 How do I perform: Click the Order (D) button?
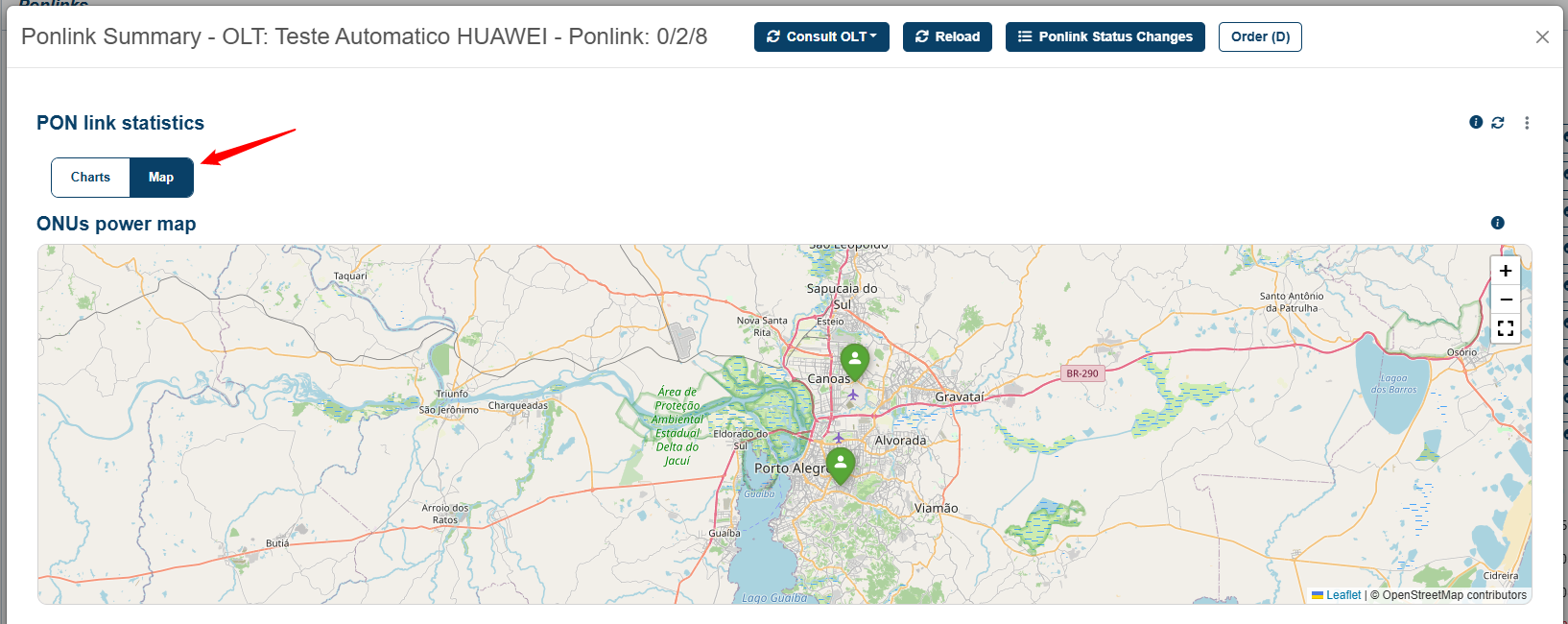(x=1260, y=36)
